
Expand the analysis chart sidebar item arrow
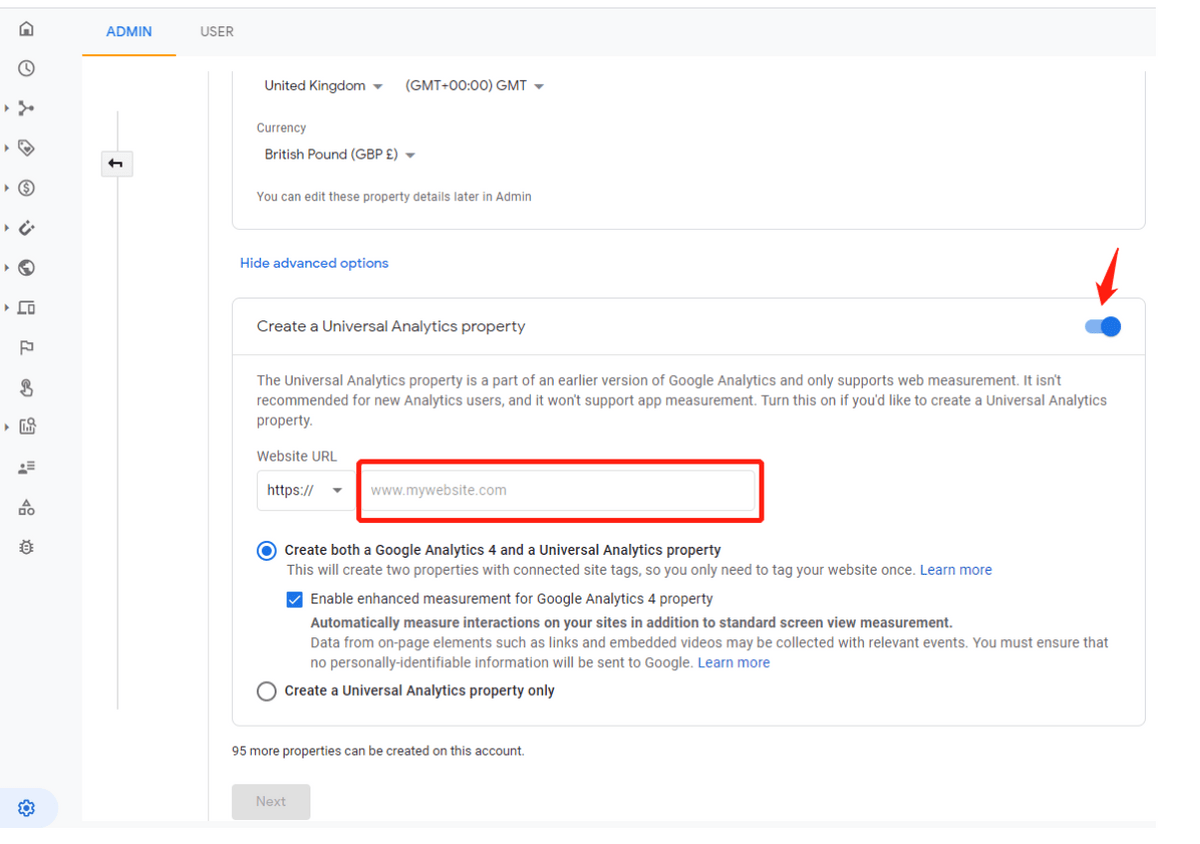[7, 427]
